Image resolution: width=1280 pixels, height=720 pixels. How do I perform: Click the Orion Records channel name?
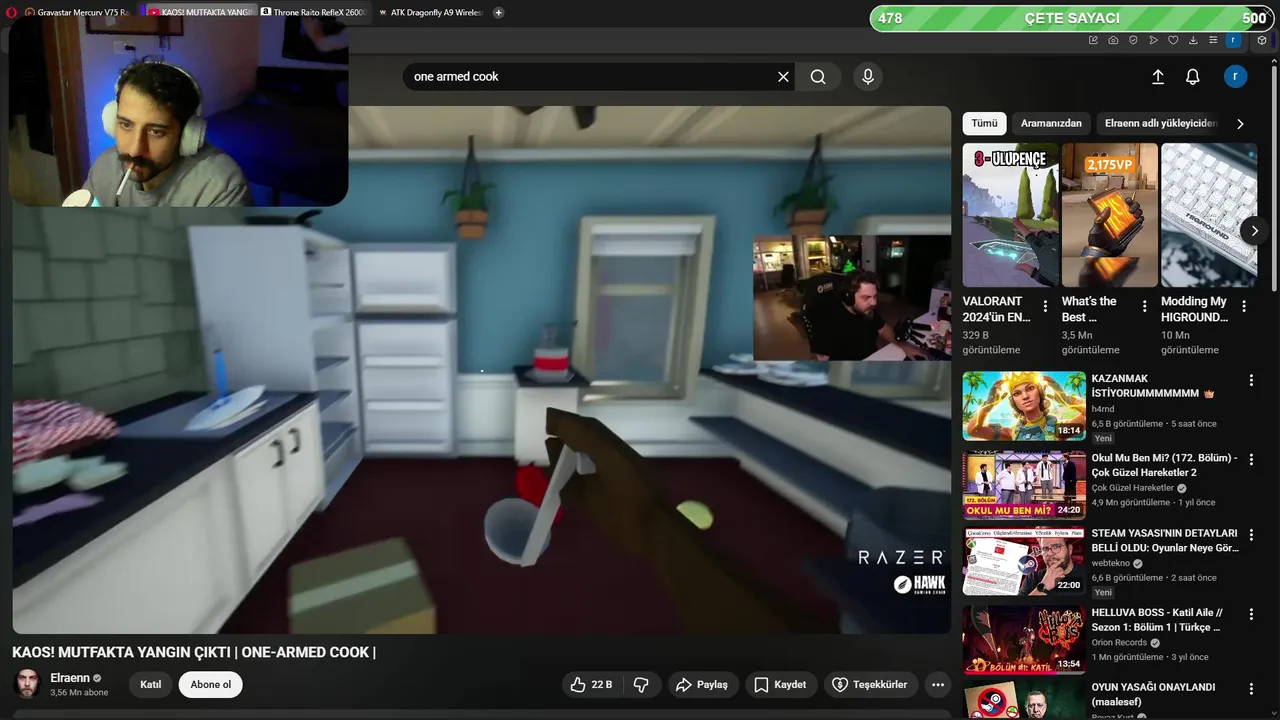click(x=1119, y=642)
